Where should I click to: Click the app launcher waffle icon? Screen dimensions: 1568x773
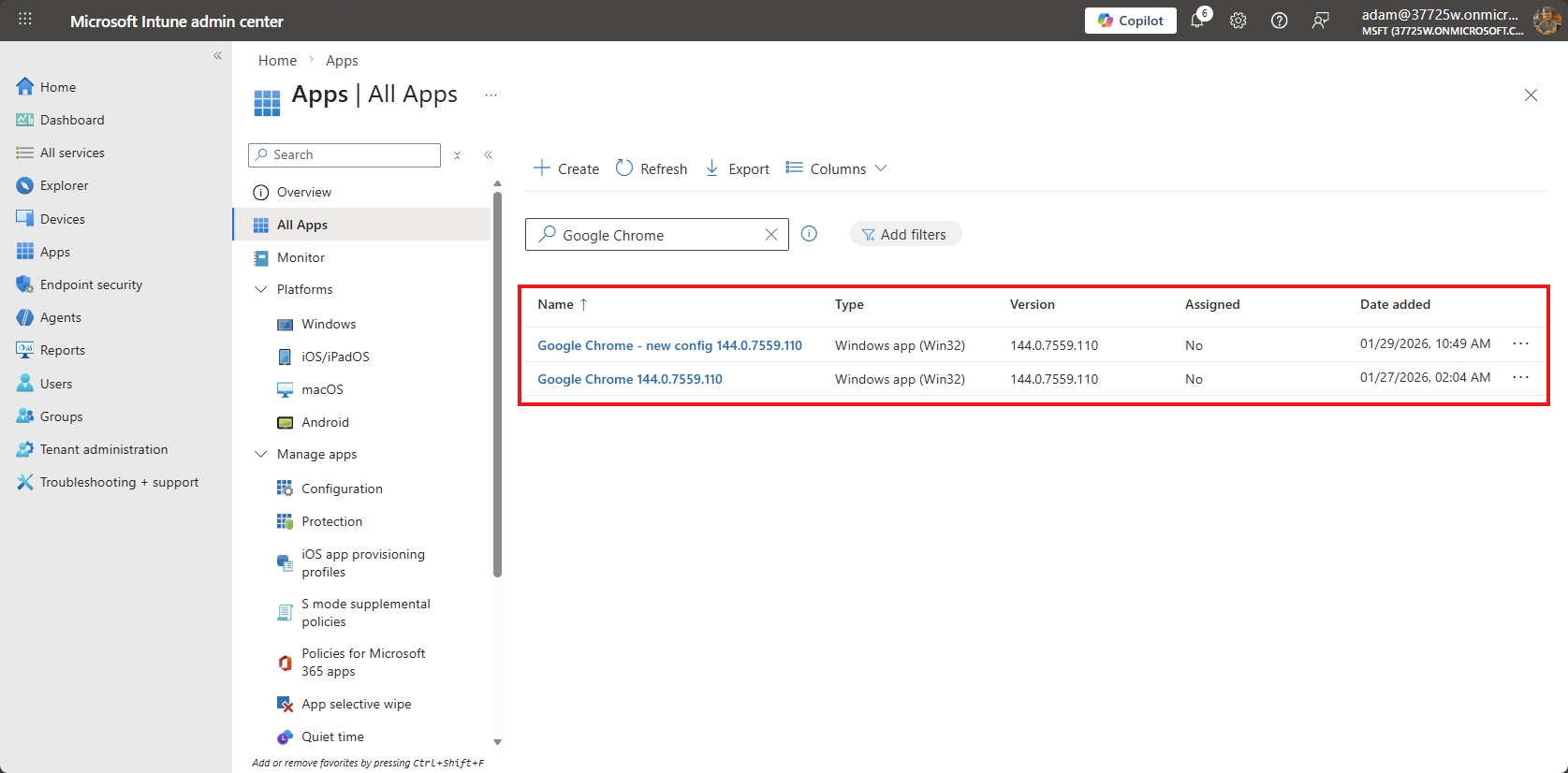(25, 20)
